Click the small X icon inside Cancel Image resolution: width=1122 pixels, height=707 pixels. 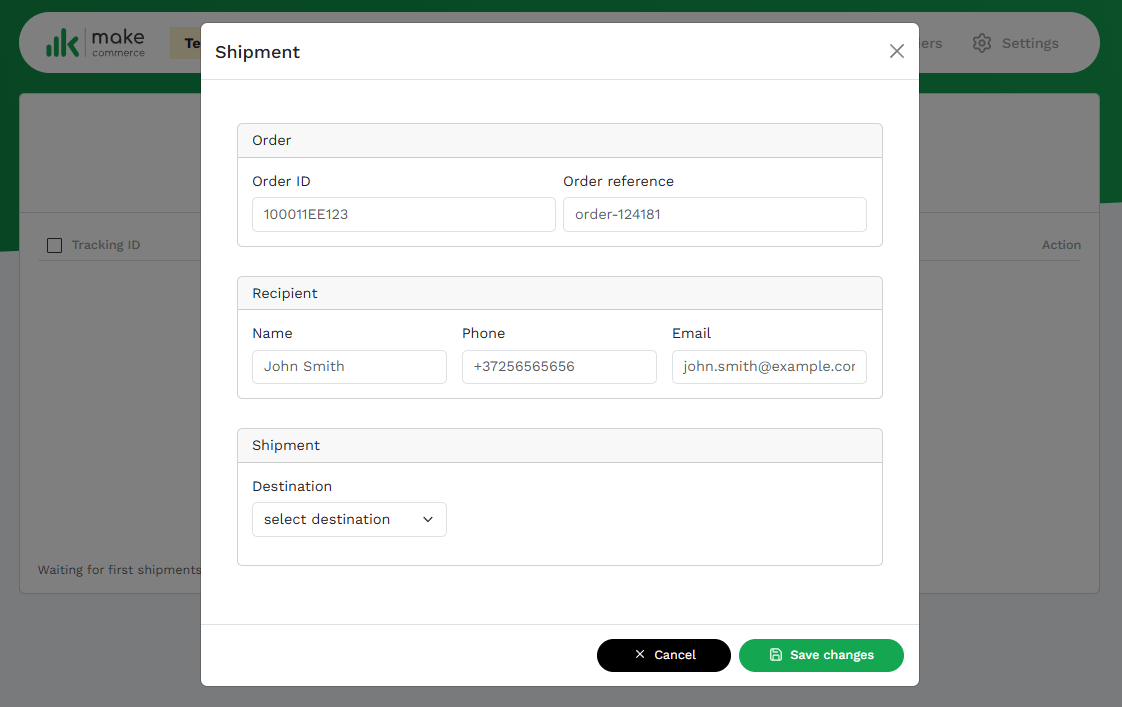click(x=640, y=655)
